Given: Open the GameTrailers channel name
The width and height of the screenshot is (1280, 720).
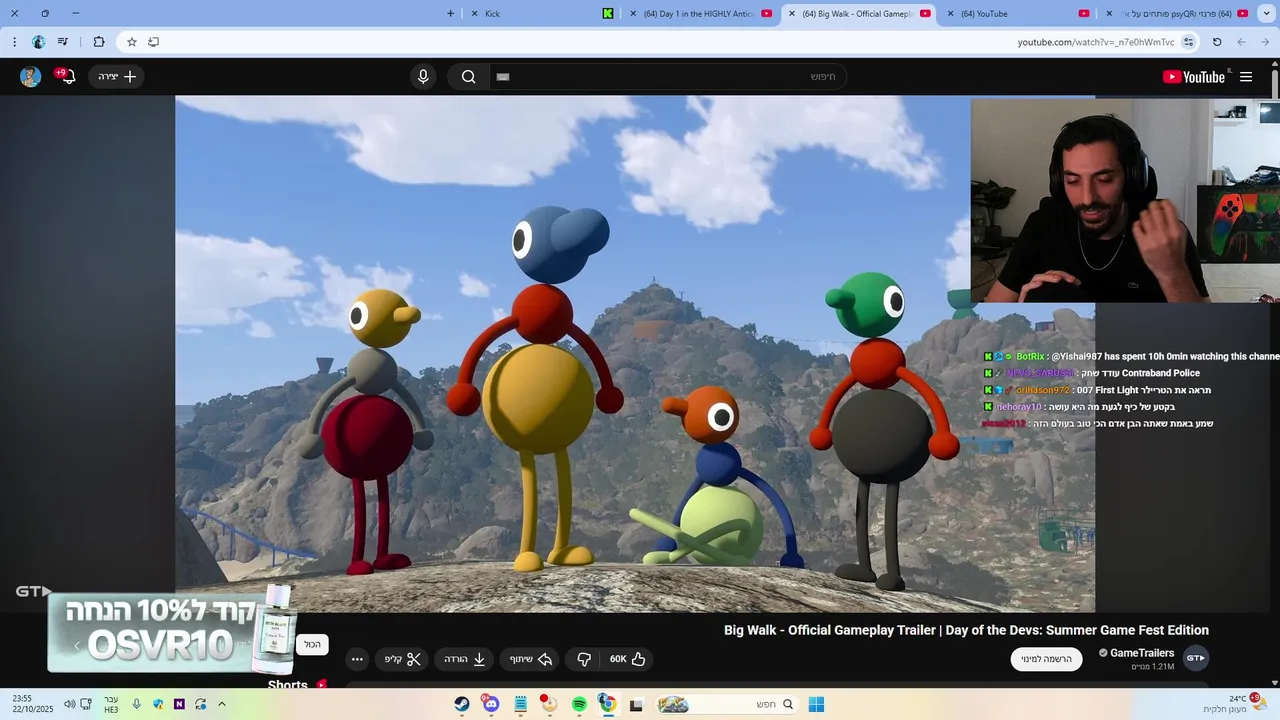Looking at the screenshot, I should 1142,653.
